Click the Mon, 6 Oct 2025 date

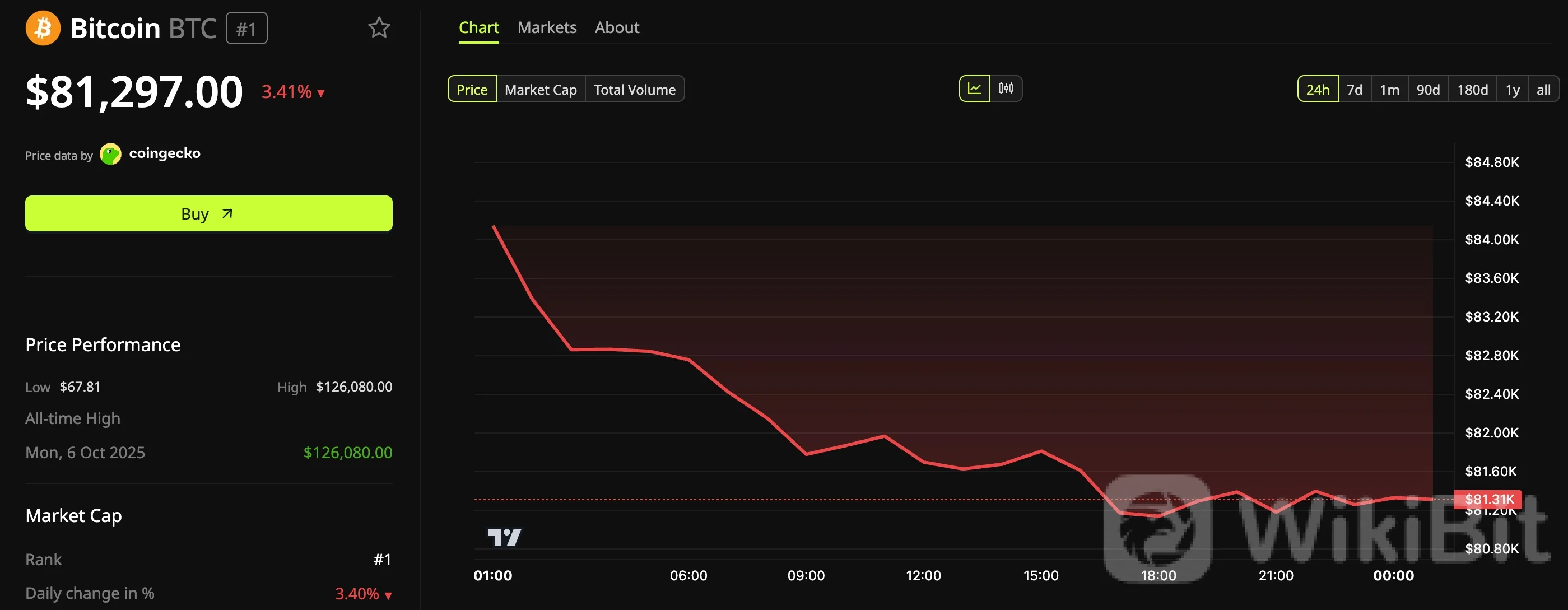(x=85, y=453)
